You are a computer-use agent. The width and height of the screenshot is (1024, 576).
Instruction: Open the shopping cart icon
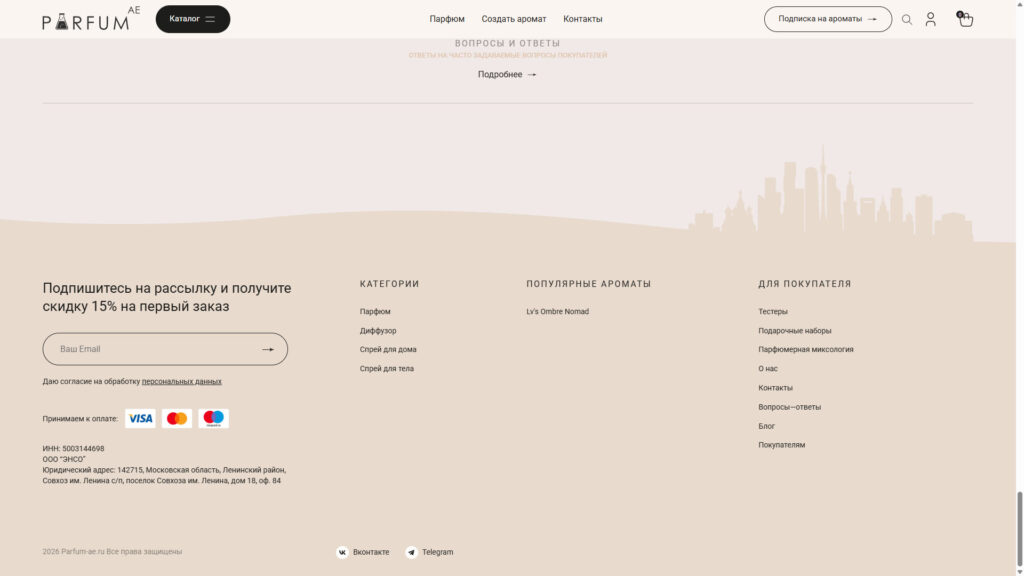(965, 19)
